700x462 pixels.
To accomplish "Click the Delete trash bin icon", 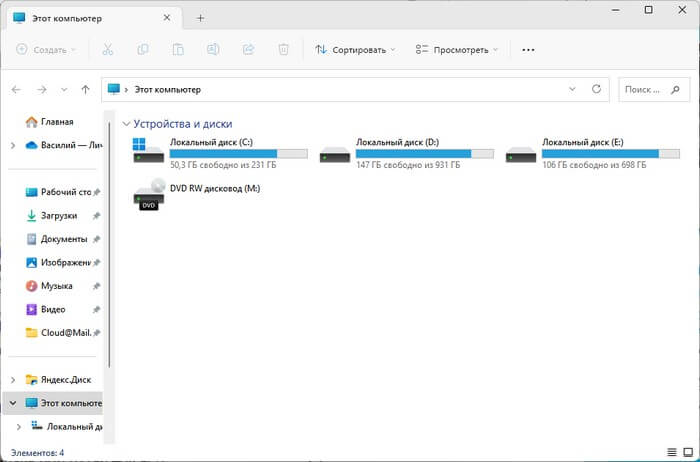I will pos(283,49).
